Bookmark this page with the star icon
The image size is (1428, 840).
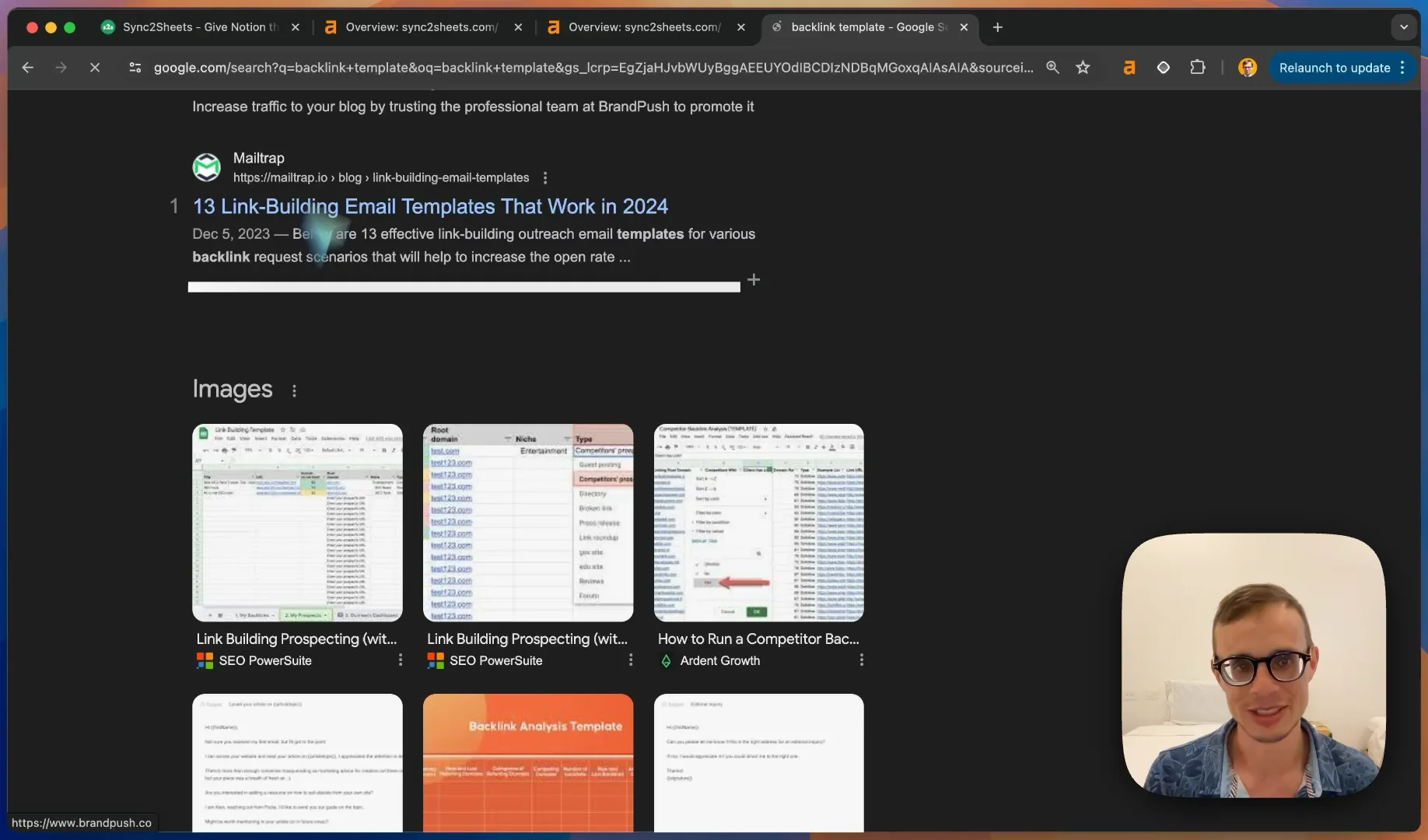(1083, 68)
